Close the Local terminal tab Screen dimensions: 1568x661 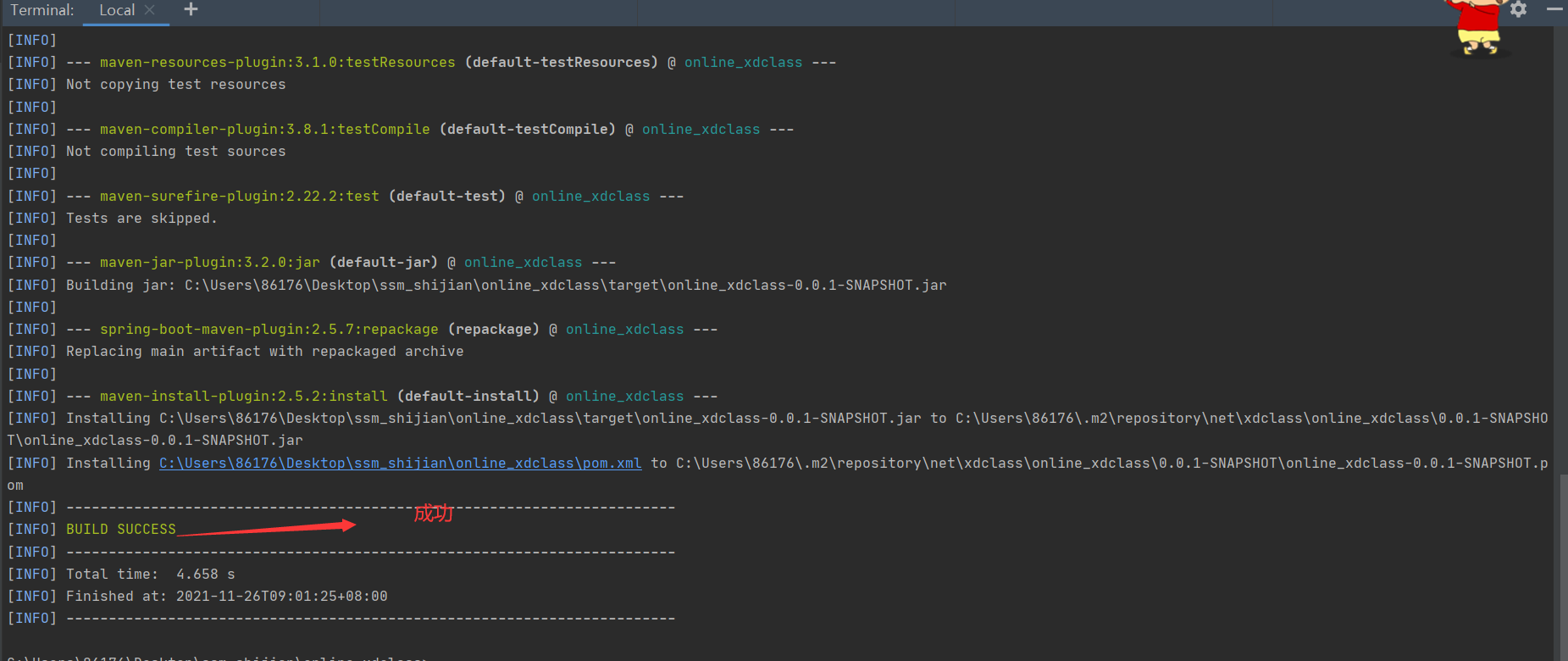click(150, 10)
